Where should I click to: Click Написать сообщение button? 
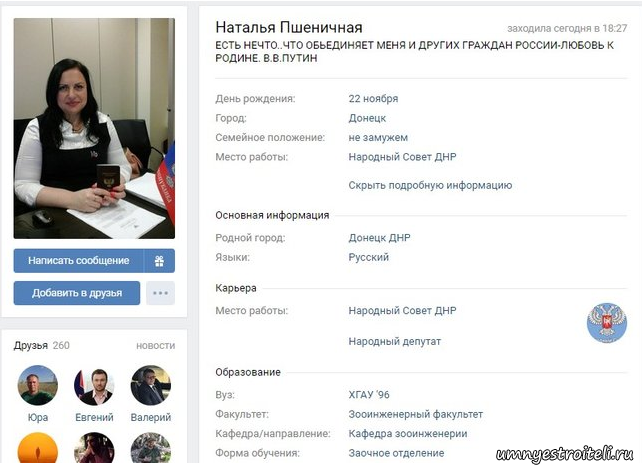pyautogui.click(x=79, y=261)
